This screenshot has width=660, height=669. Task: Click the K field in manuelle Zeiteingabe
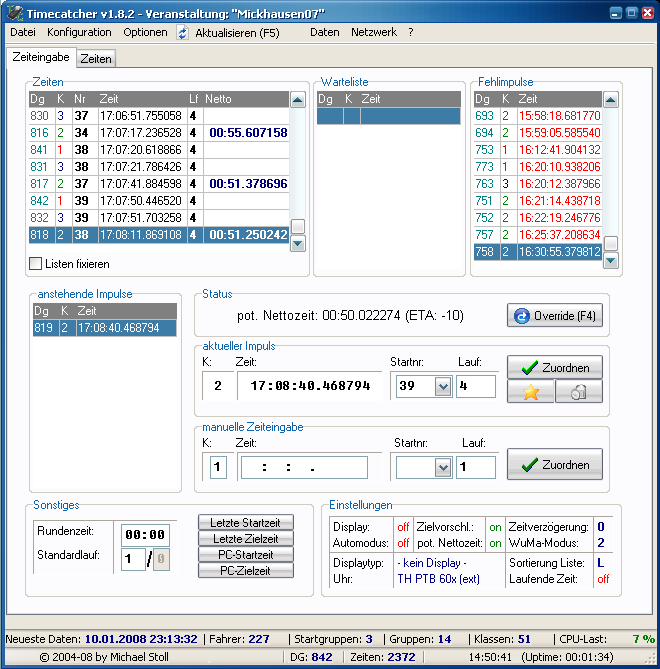[x=218, y=467]
